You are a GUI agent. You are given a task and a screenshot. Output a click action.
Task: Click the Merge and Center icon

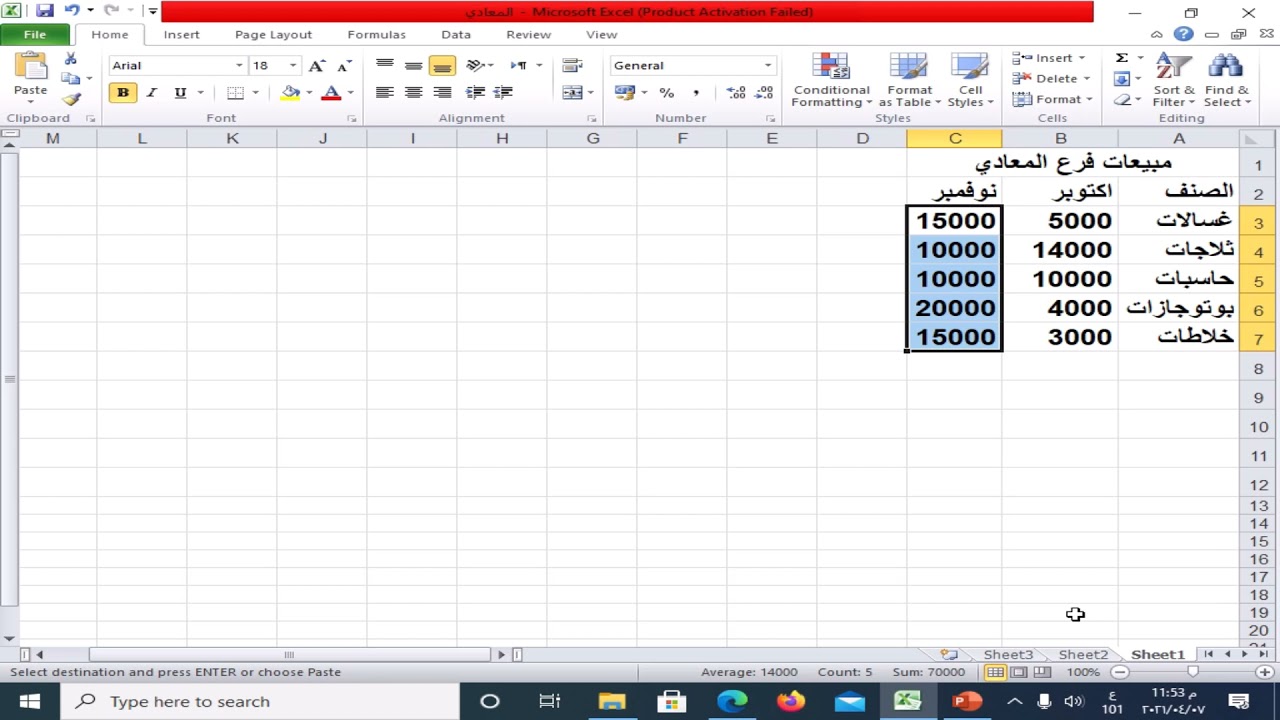coord(572,92)
